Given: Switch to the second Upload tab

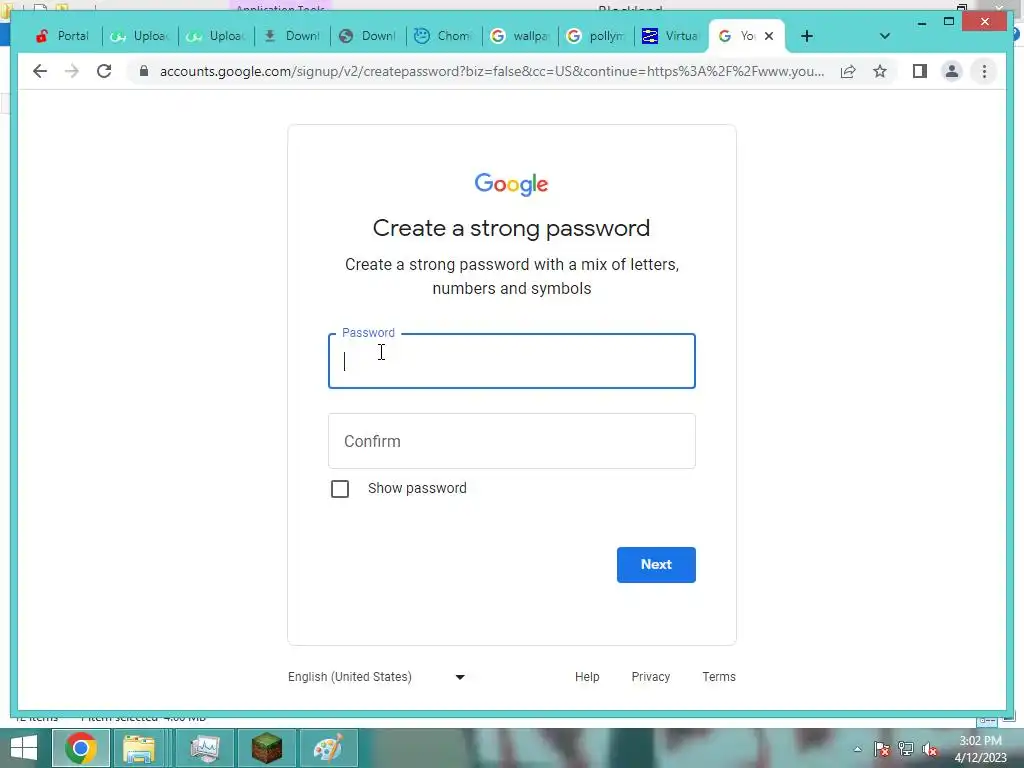Looking at the screenshot, I should (216, 36).
